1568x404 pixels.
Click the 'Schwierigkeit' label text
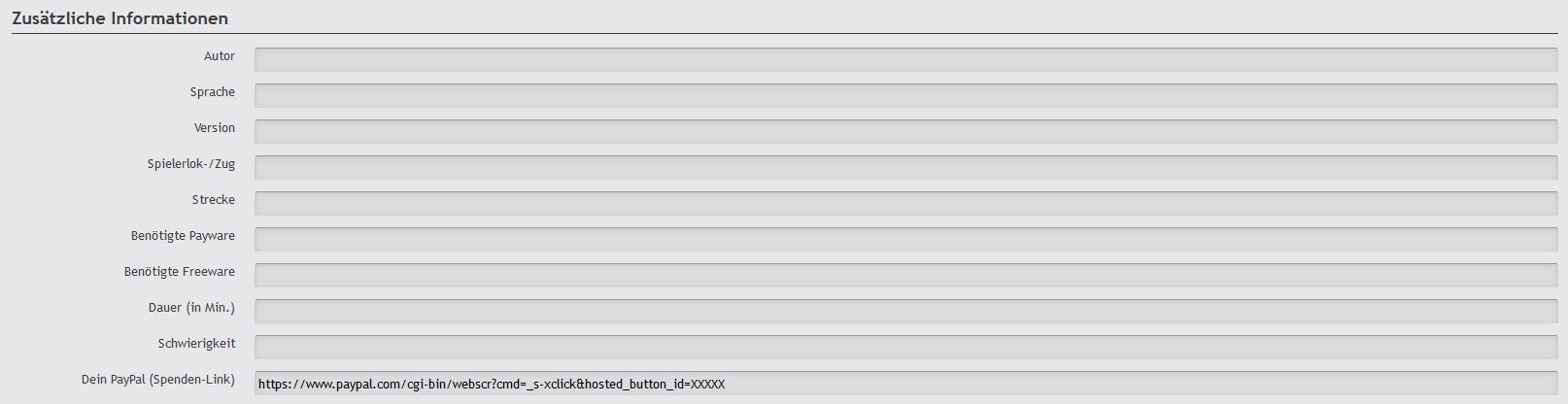[x=196, y=344]
